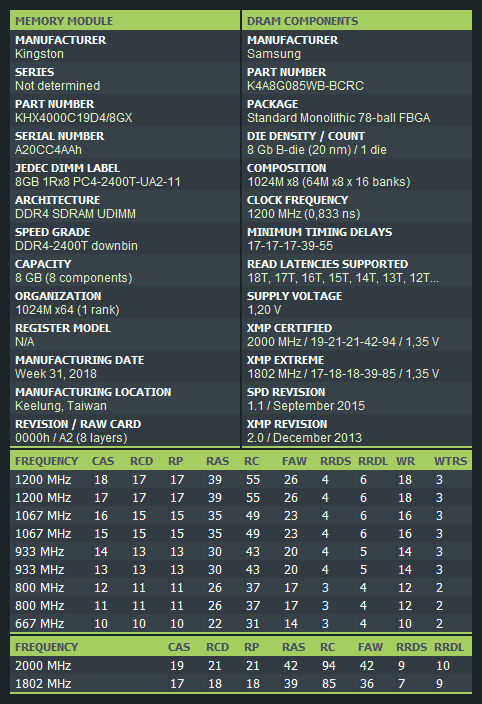Click the RRDL header in XMP table
The height and width of the screenshot is (704, 482).
(448, 647)
